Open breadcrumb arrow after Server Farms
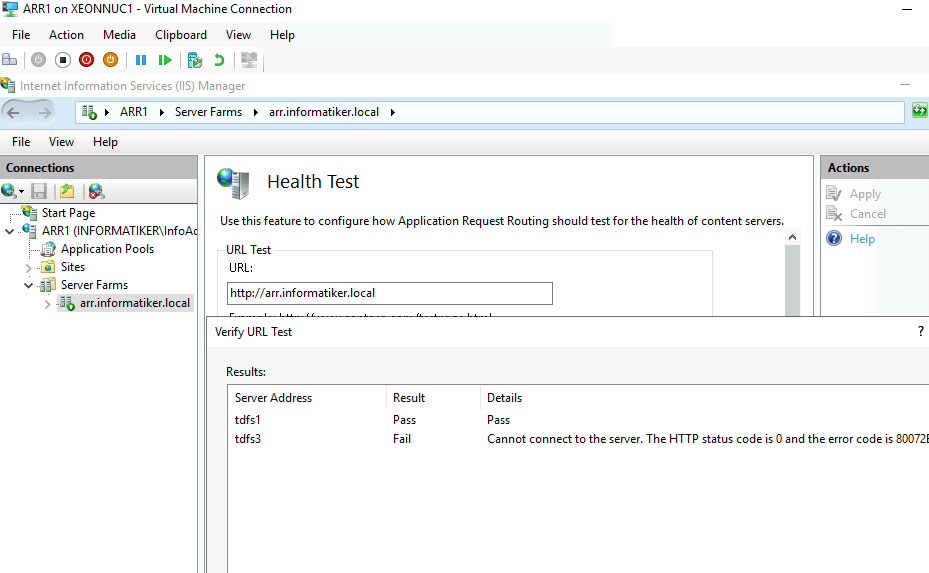929x573 pixels. 255,112
